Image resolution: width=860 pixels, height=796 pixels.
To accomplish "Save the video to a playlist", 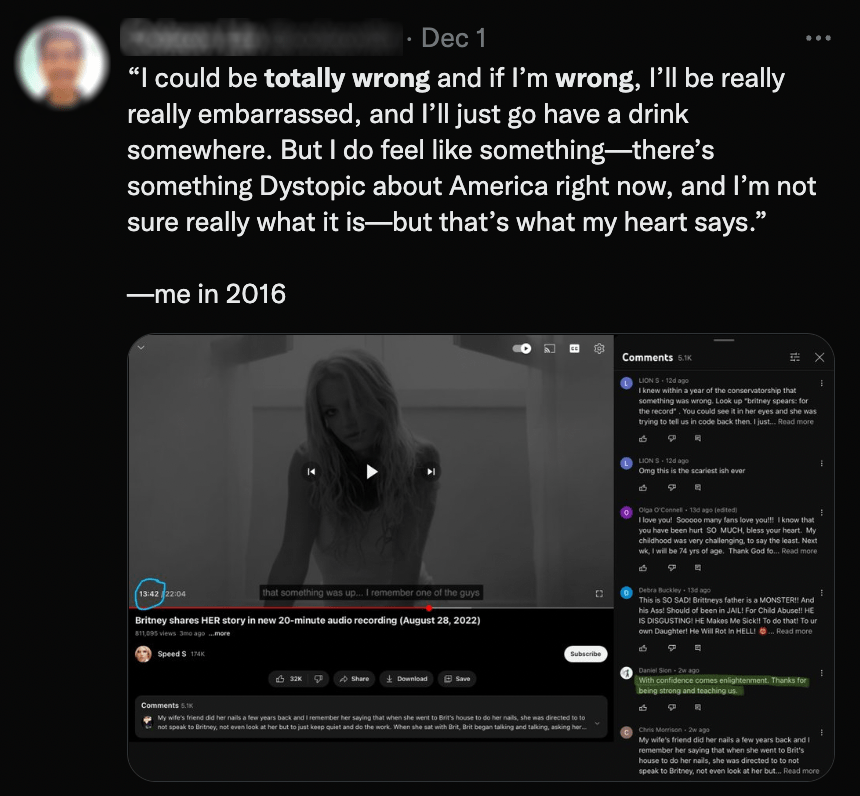I will click(x=457, y=679).
